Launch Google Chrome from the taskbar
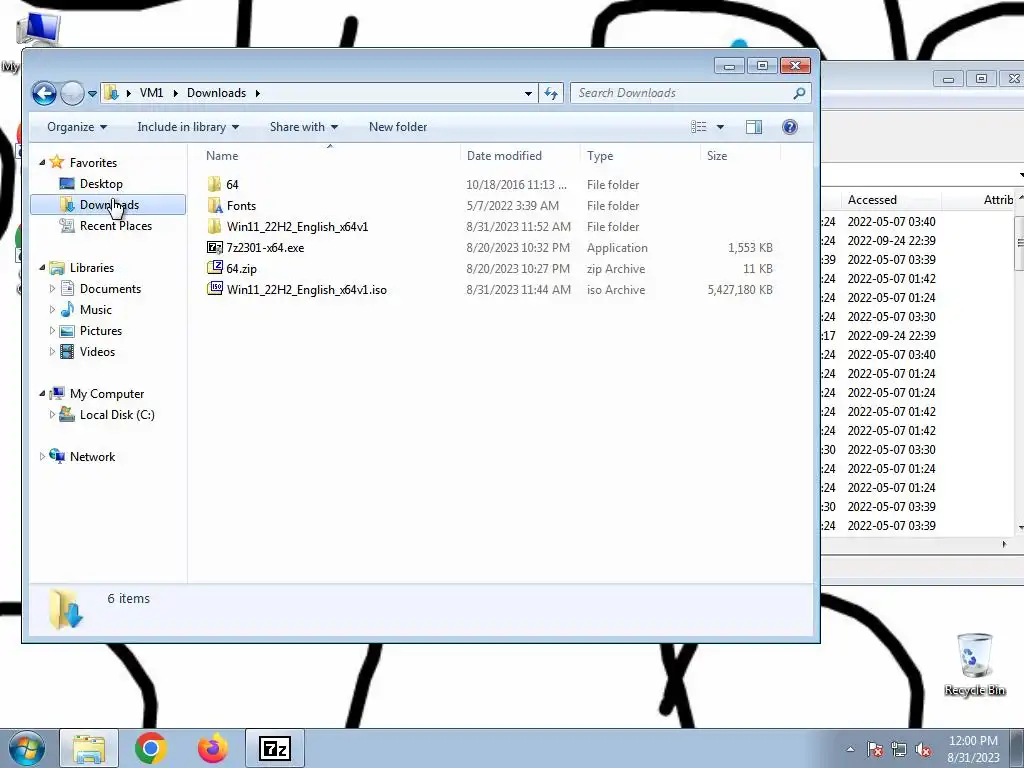 [x=151, y=748]
